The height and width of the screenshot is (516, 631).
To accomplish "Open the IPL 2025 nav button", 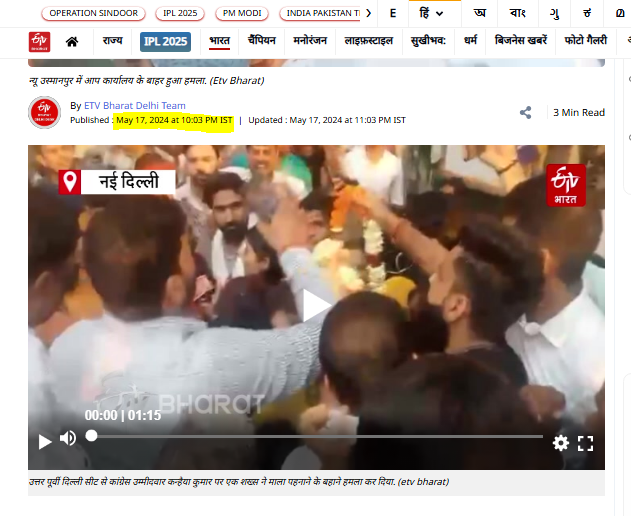I will tap(164, 41).
